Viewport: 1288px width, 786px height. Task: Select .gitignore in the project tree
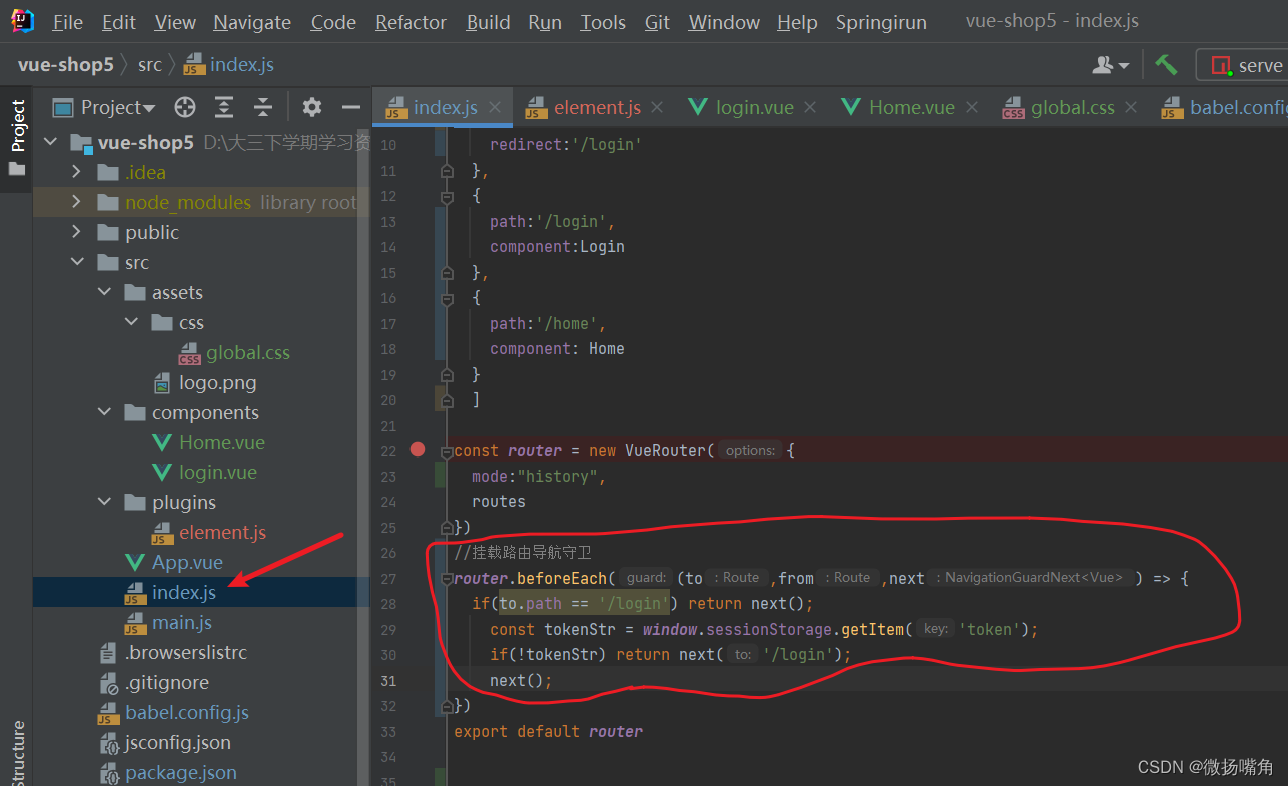(167, 682)
